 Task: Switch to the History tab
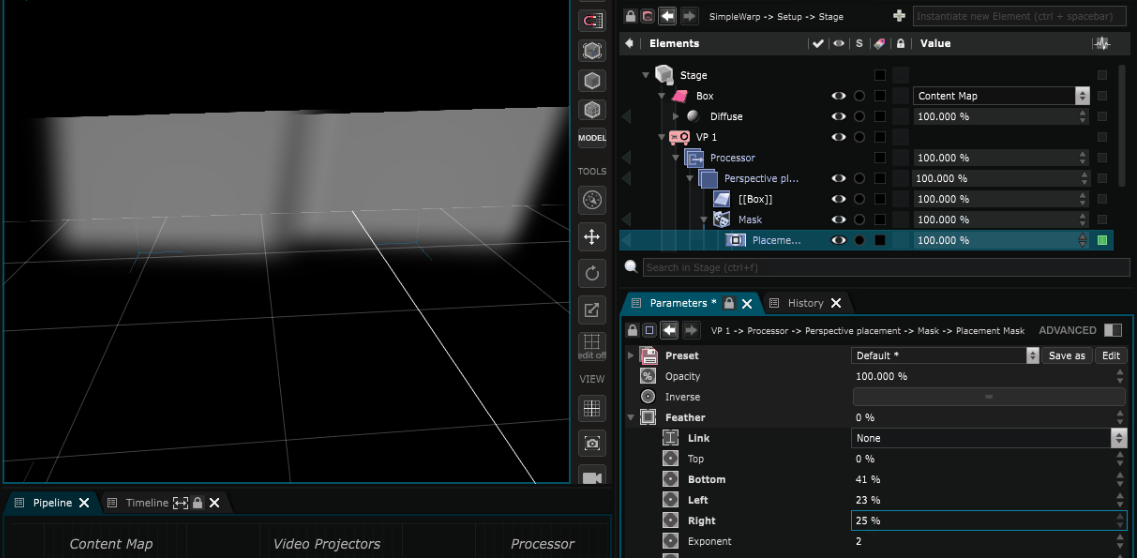805,303
